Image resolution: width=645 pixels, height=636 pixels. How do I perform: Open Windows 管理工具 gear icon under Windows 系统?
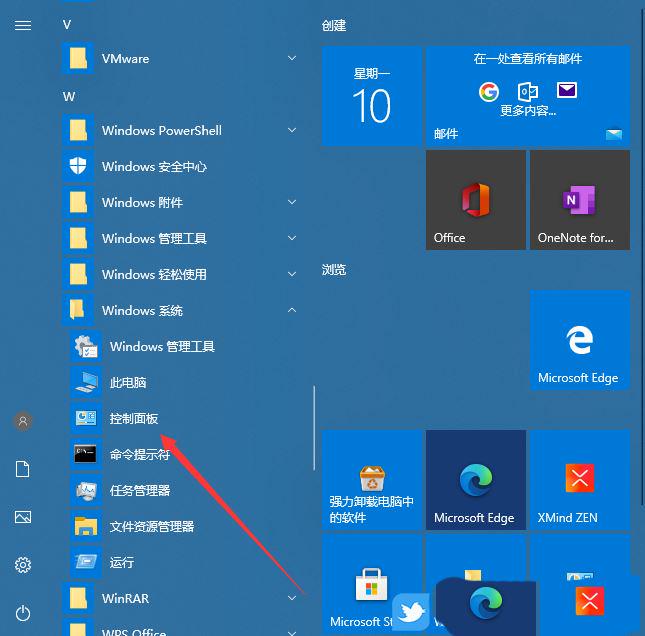pyautogui.click(x=86, y=346)
